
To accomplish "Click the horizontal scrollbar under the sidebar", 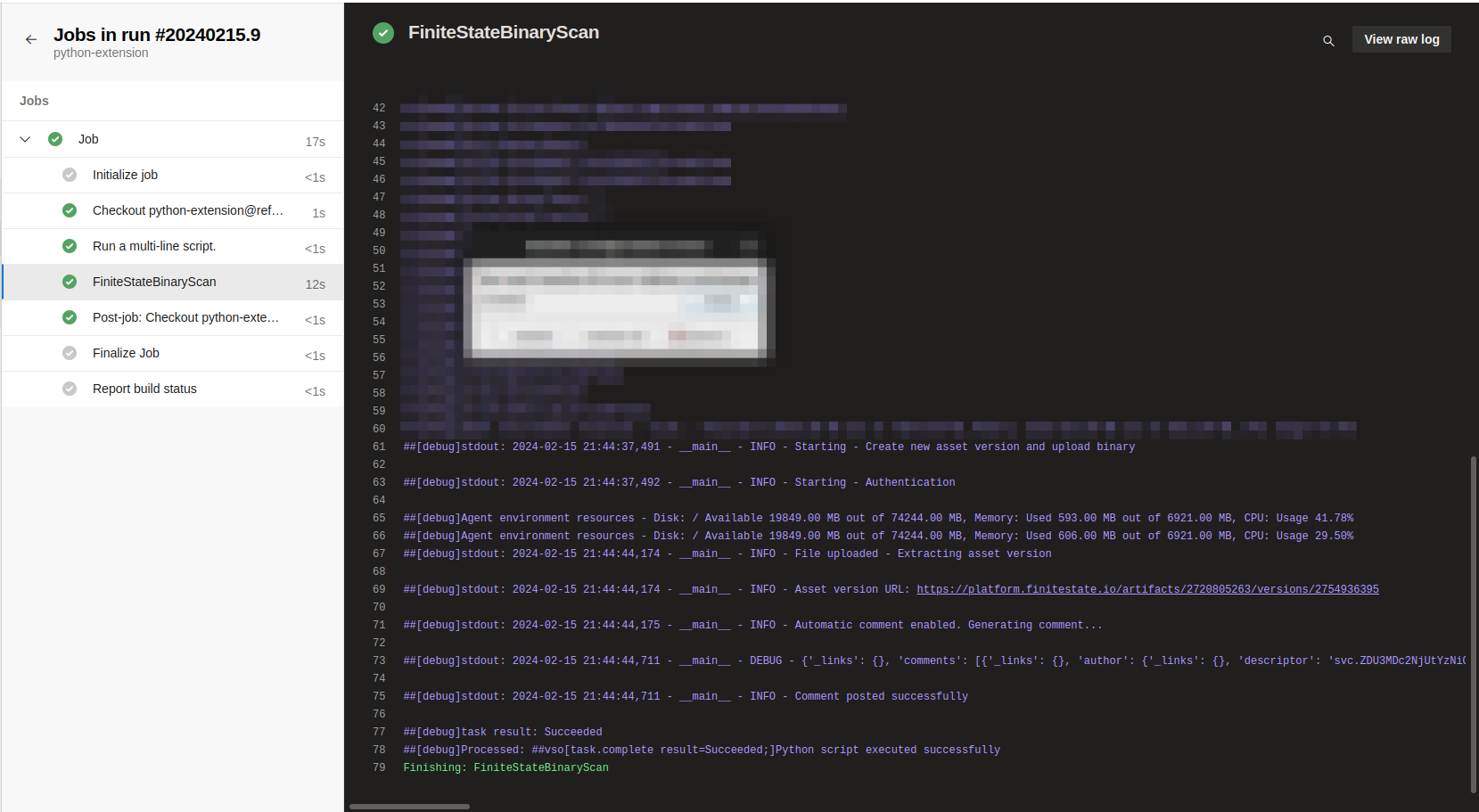I will tap(409, 806).
